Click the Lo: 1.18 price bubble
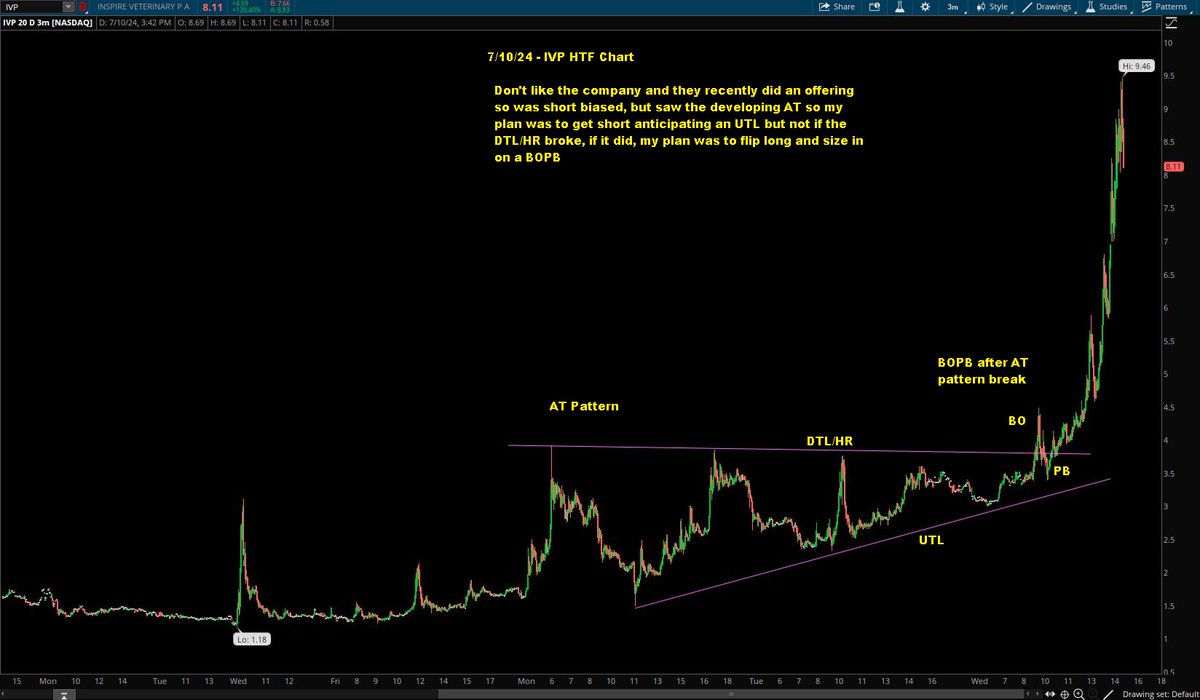The width and height of the screenshot is (1200, 700). point(253,637)
